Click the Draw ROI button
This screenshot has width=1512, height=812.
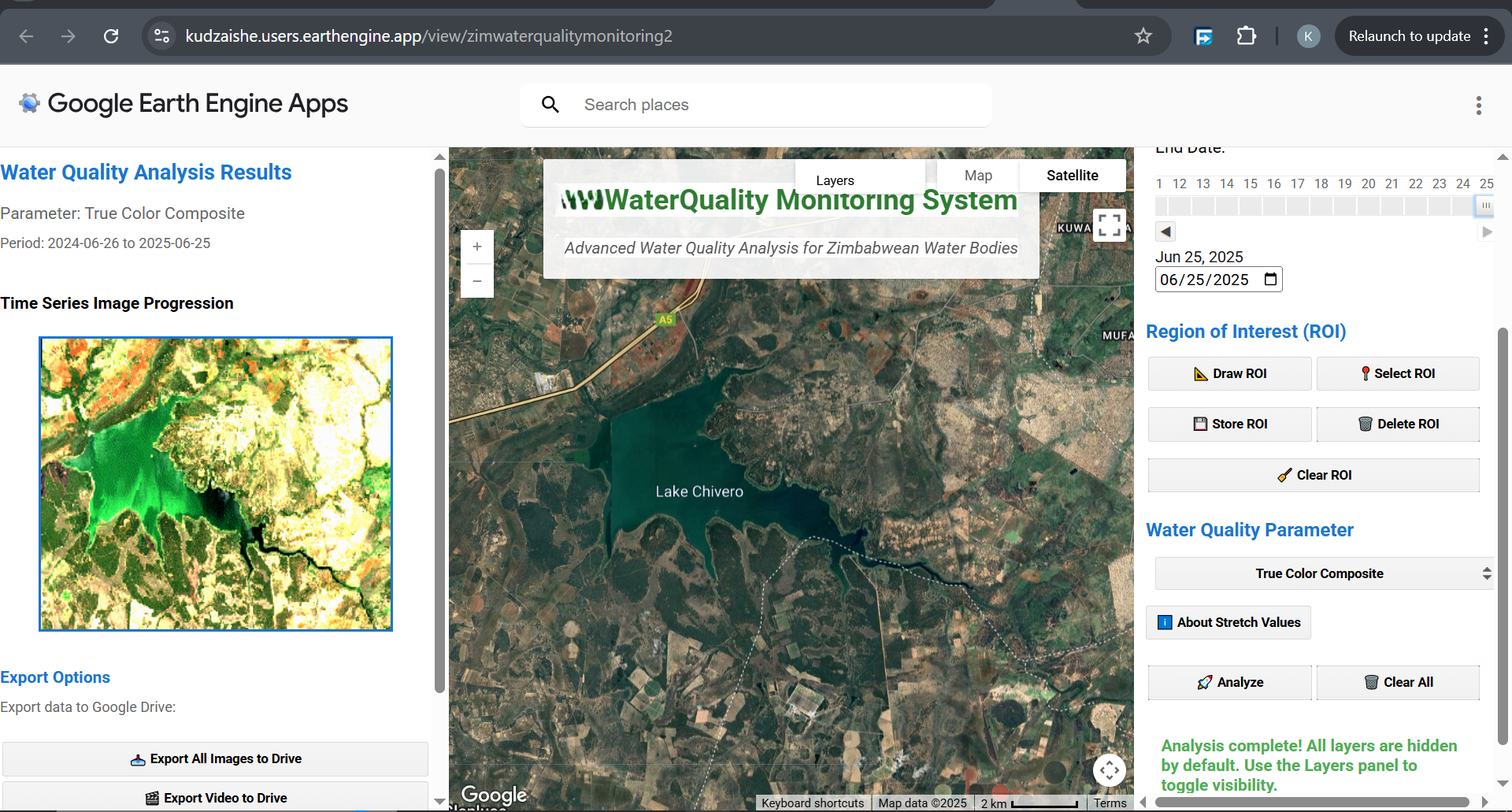pyautogui.click(x=1230, y=373)
